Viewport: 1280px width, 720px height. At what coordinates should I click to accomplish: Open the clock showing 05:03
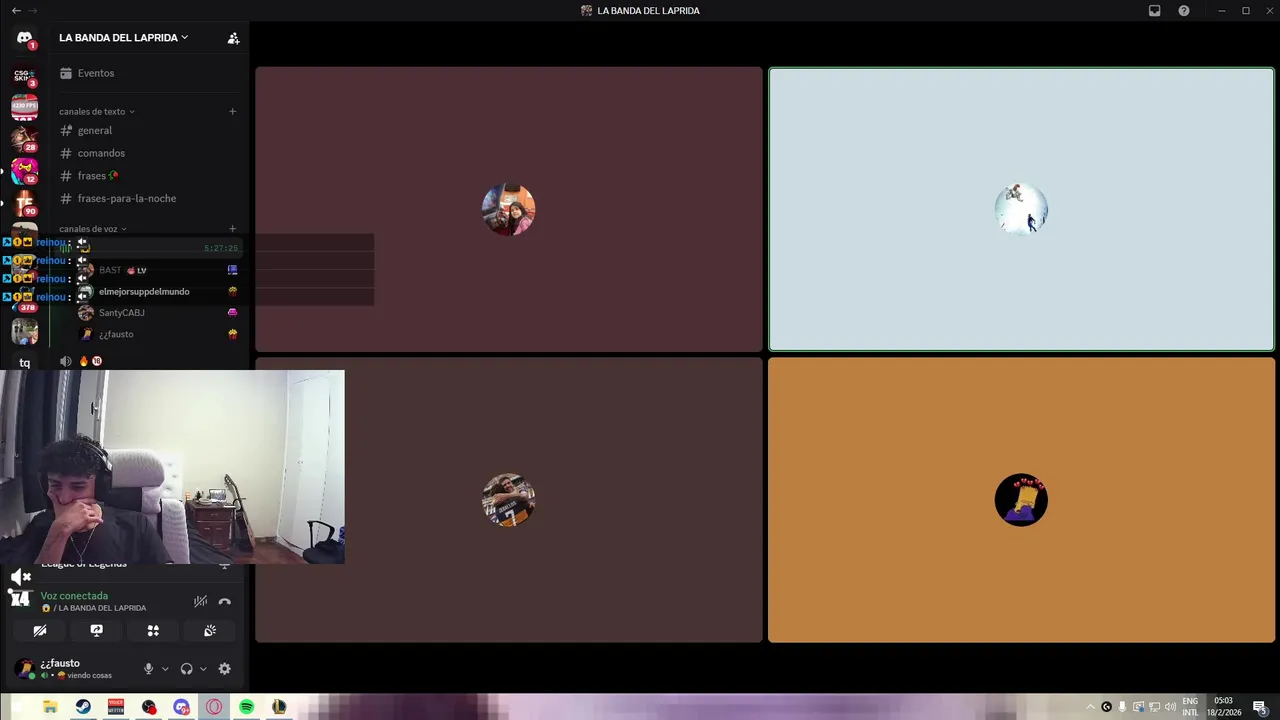pos(1223,707)
